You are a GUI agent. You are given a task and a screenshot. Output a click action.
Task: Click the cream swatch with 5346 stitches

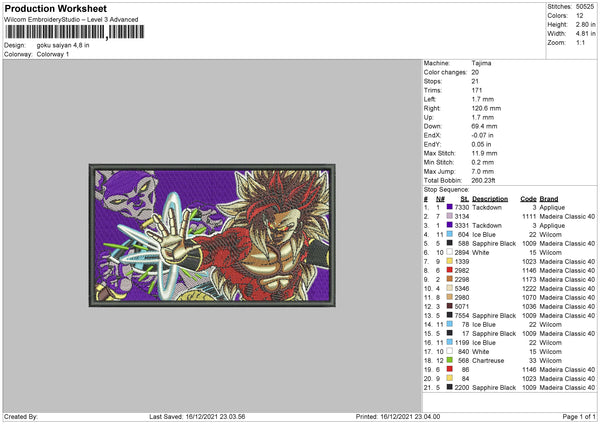pos(450,288)
